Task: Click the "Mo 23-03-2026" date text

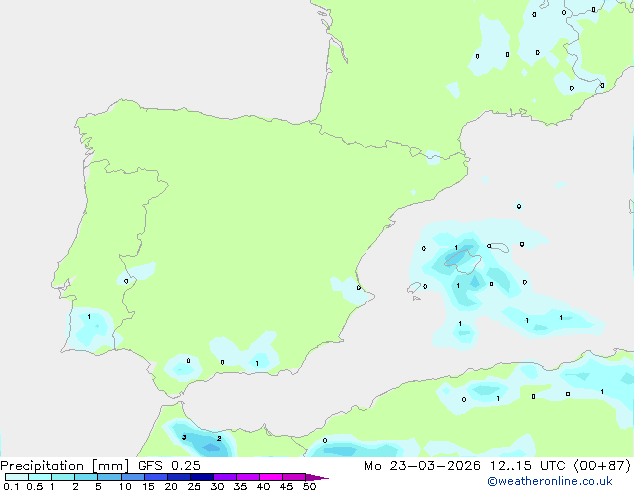Action: [x=423, y=466]
